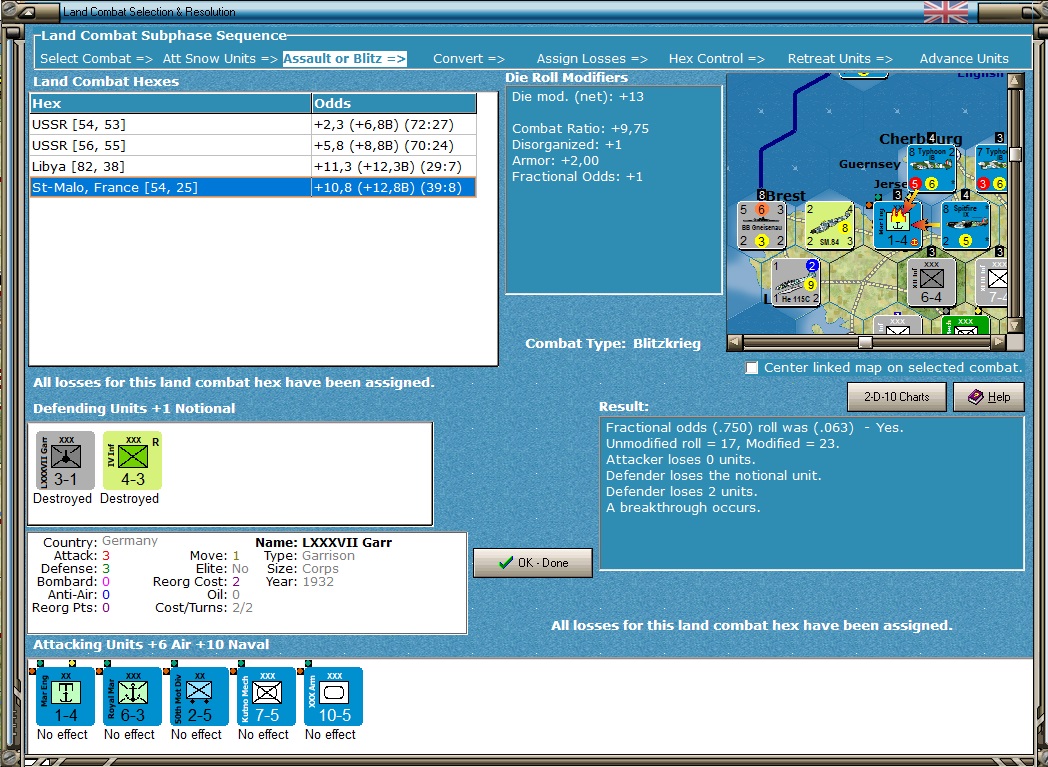
Task: Select the Kutno Mech 7-5 attacking unit
Action: (266, 697)
